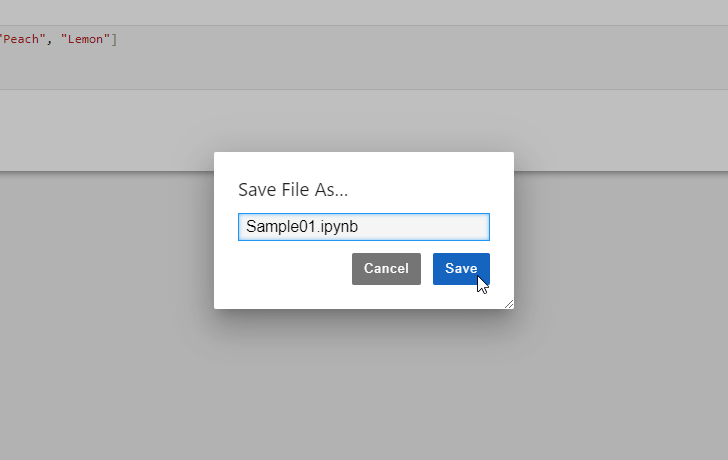Screen dimensions: 728x460
Task: Click the comma between Peach and Lemon
Action: 49,40
